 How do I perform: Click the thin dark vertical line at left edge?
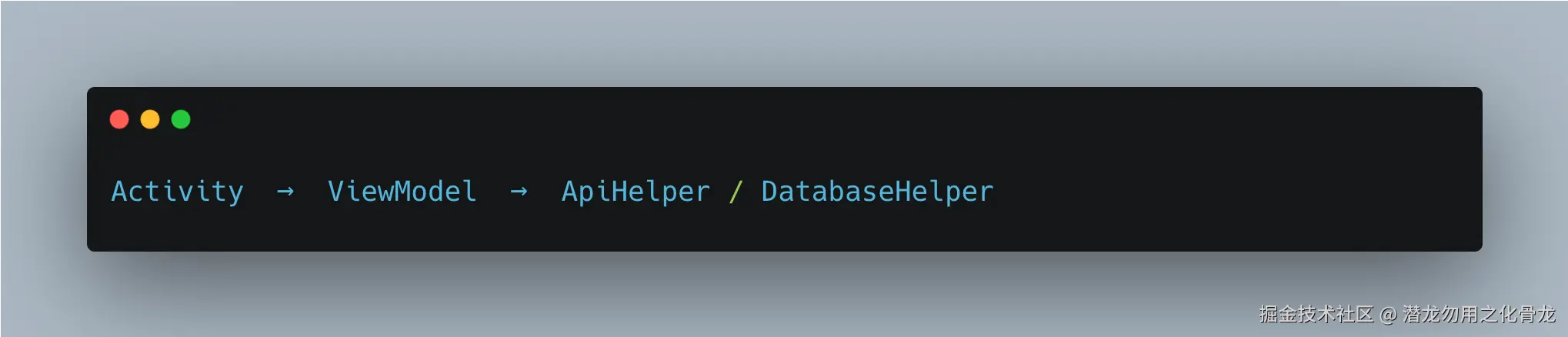(x=1, y=177)
